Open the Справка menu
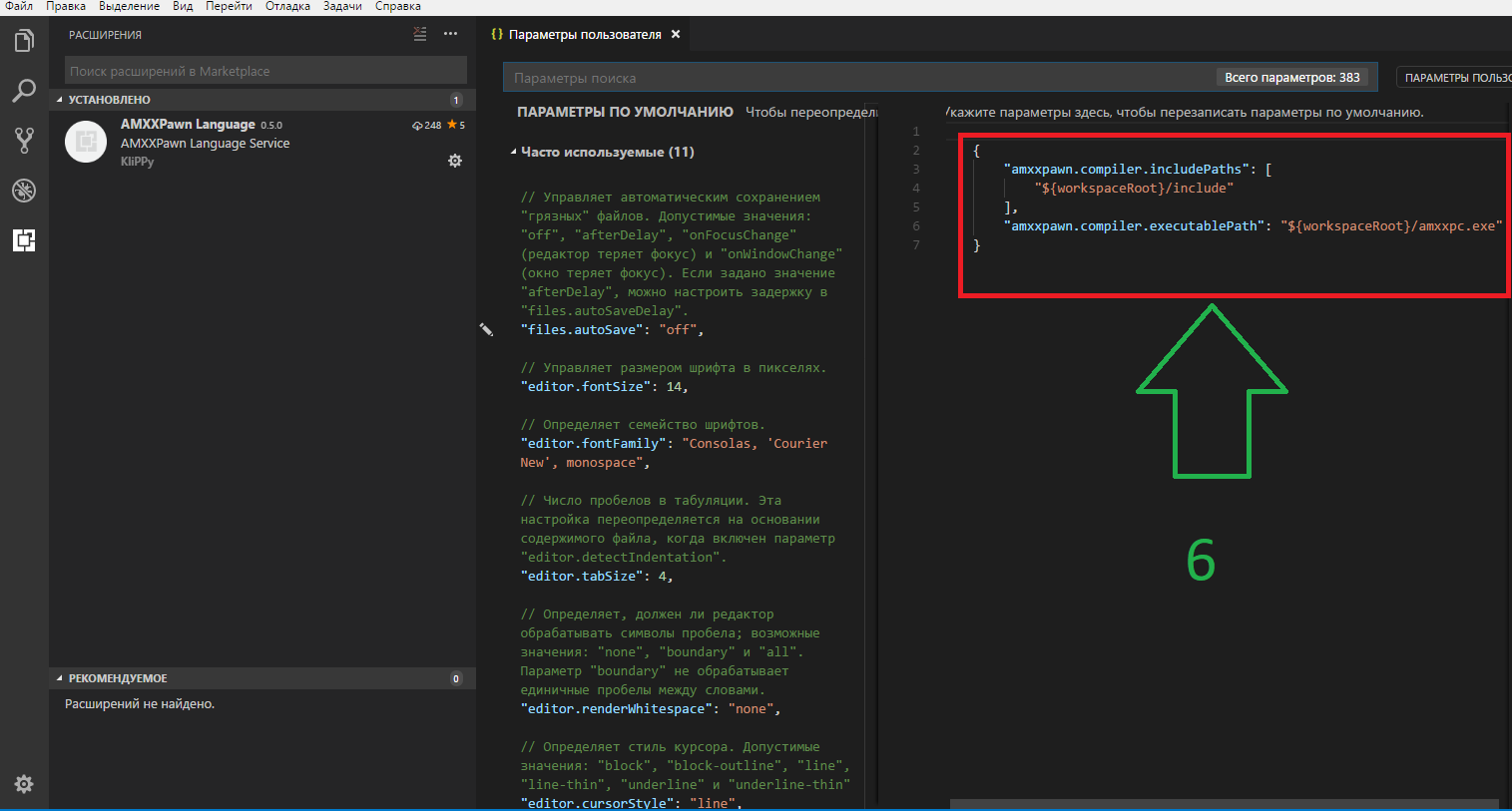This screenshot has height=811, width=1512. tap(398, 6)
